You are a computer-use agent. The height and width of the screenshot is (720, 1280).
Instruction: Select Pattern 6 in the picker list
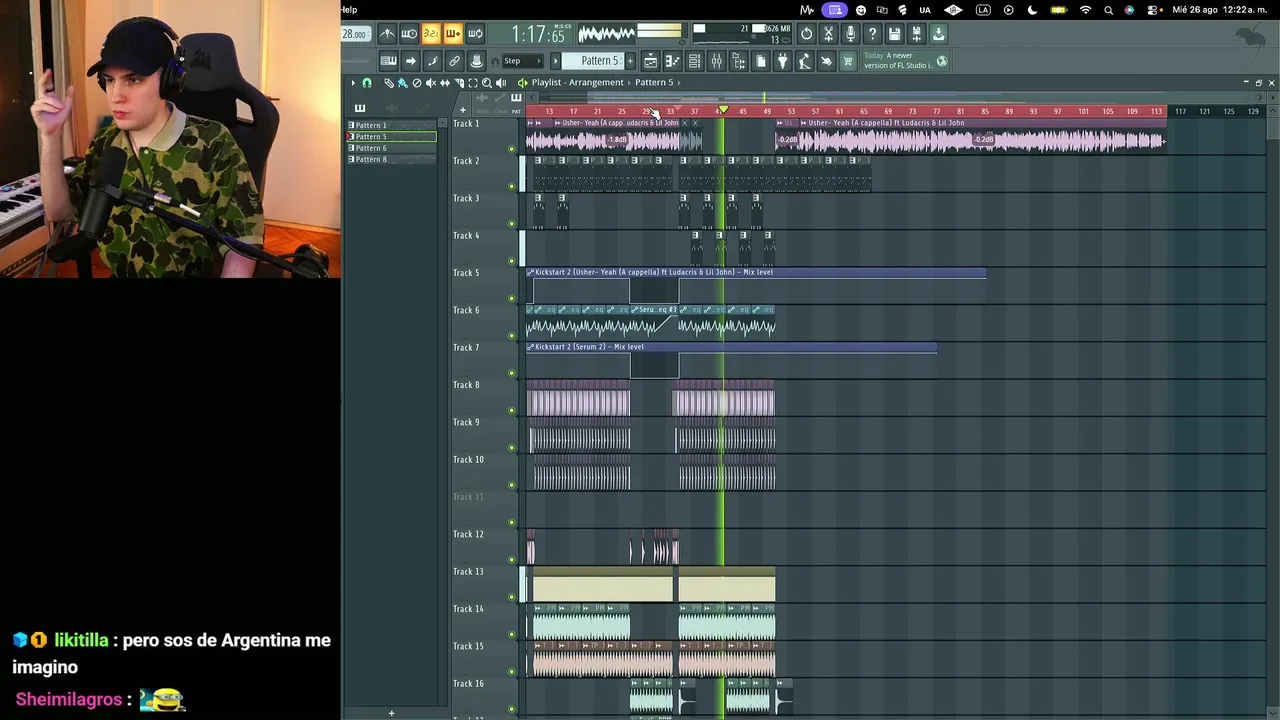(x=392, y=148)
